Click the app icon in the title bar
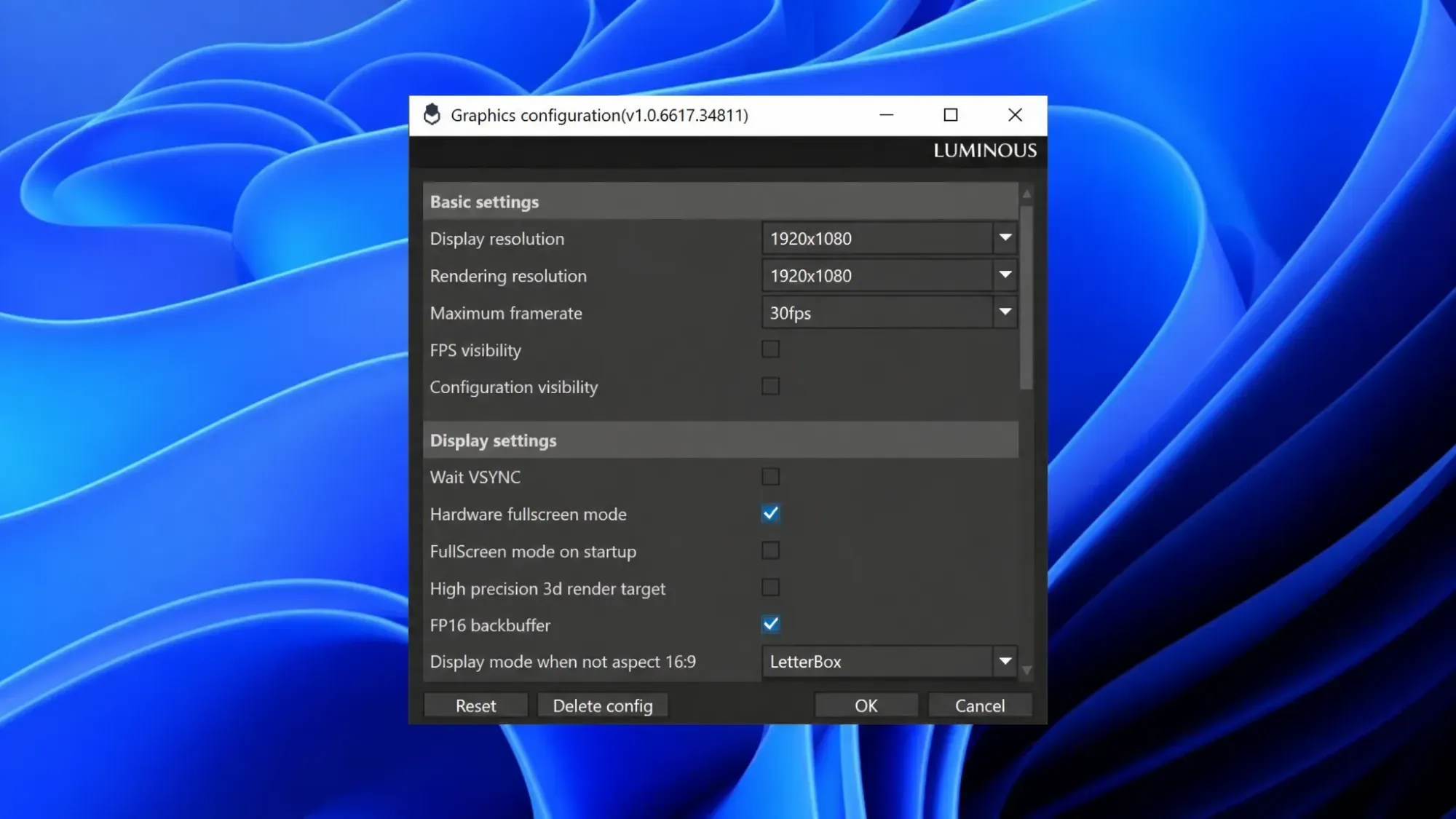Image resolution: width=1456 pixels, height=819 pixels. (x=432, y=115)
